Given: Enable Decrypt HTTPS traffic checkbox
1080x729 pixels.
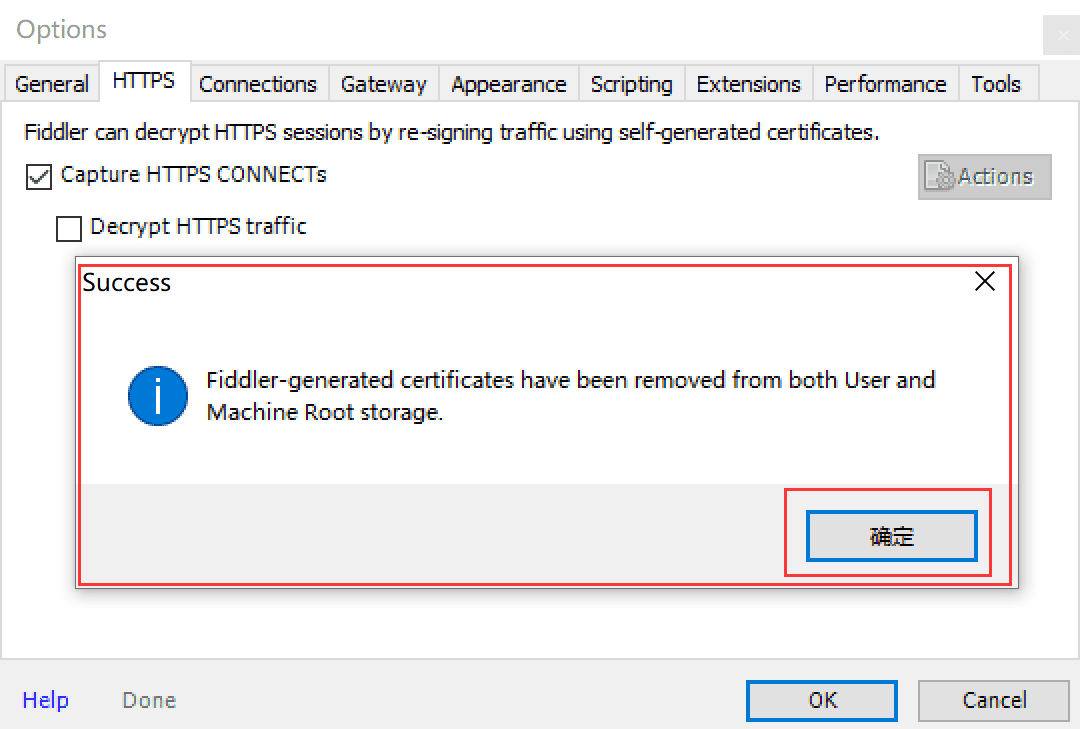Looking at the screenshot, I should pos(69,228).
